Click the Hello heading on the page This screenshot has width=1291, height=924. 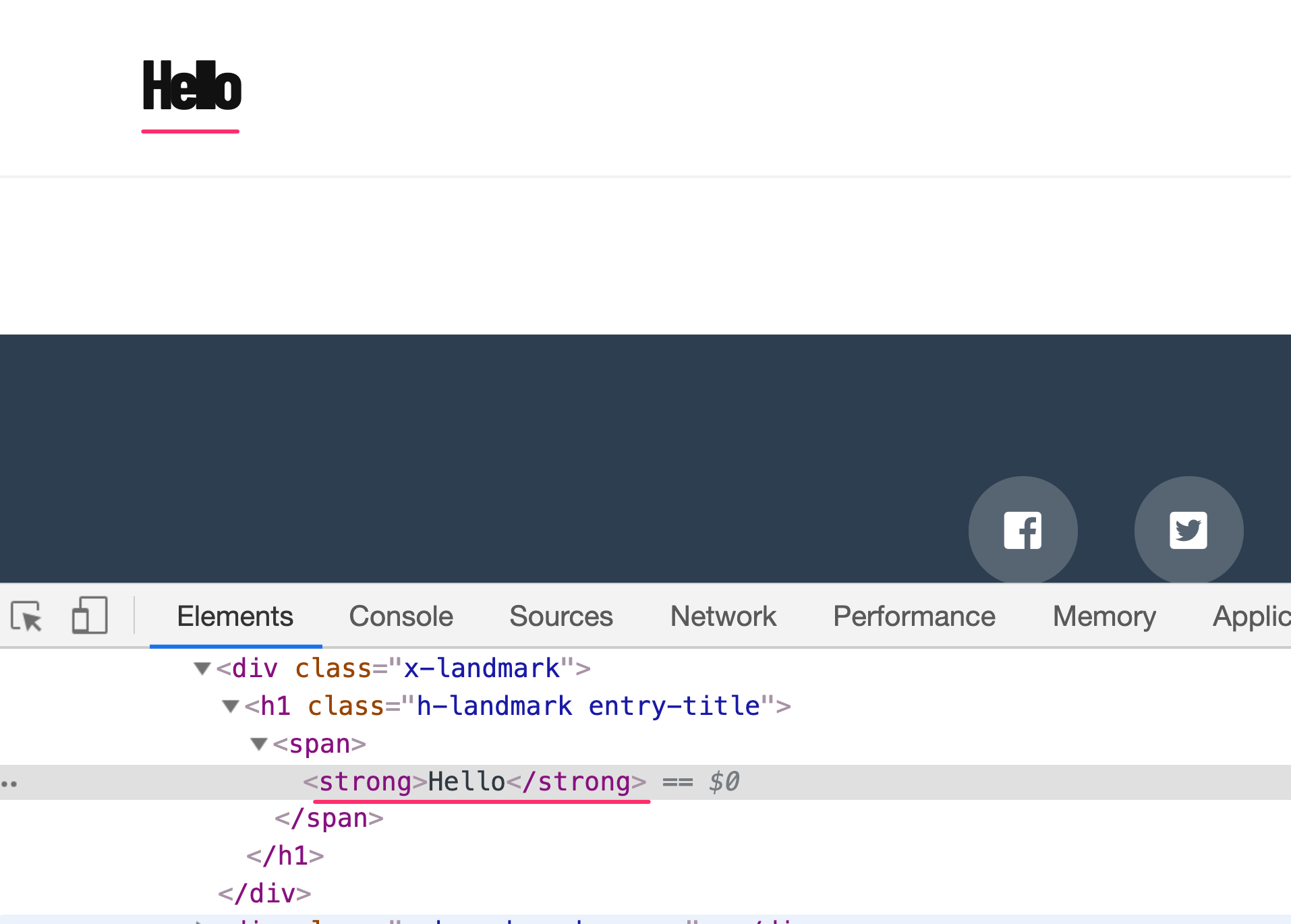pyautogui.click(x=192, y=86)
